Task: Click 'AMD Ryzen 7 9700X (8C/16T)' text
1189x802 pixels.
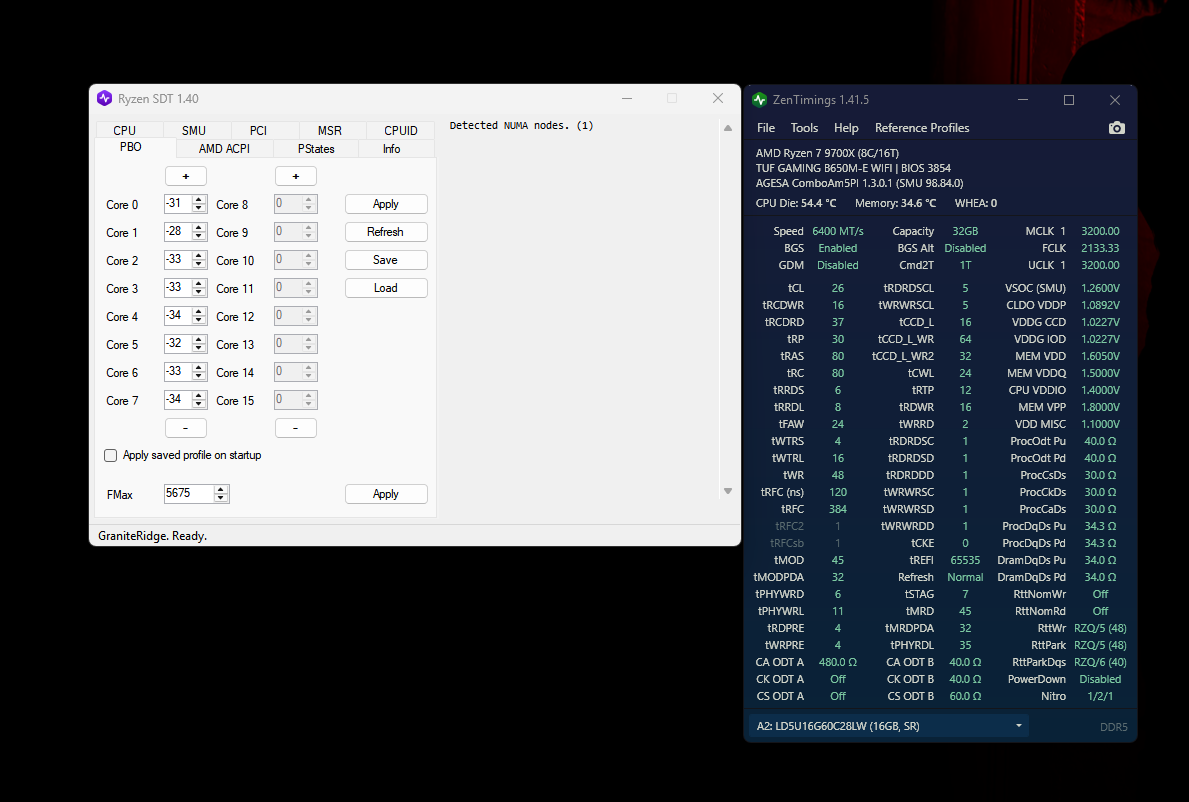Action: [x=827, y=153]
